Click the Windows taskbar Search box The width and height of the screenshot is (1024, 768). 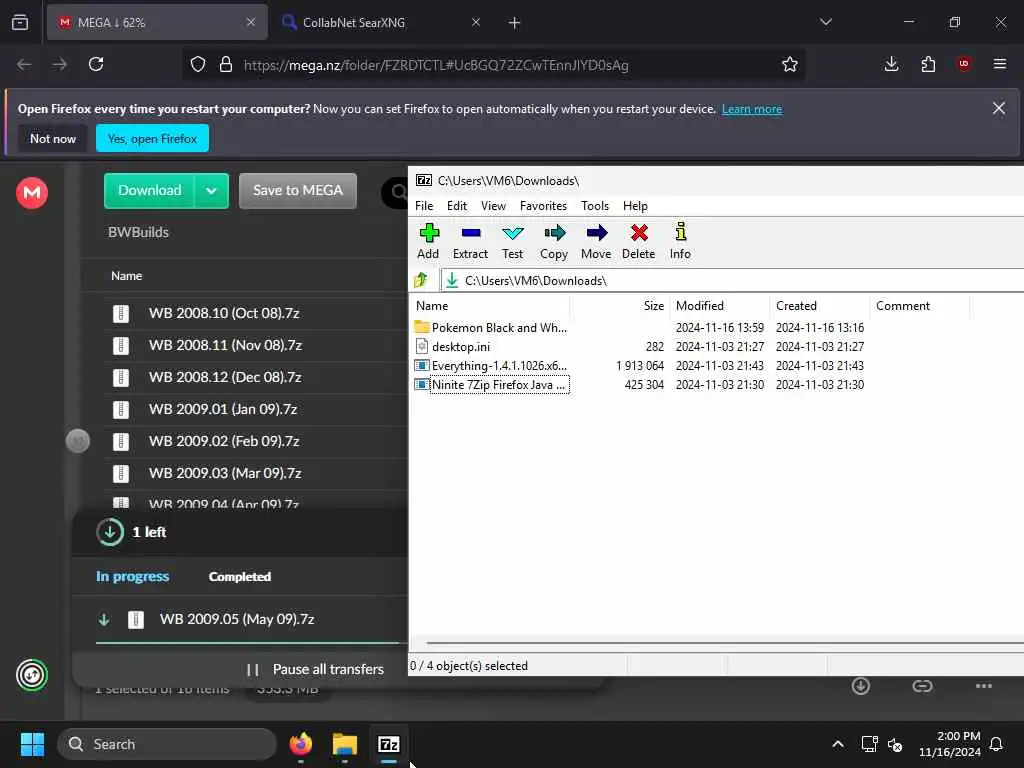pyautogui.click(x=167, y=744)
